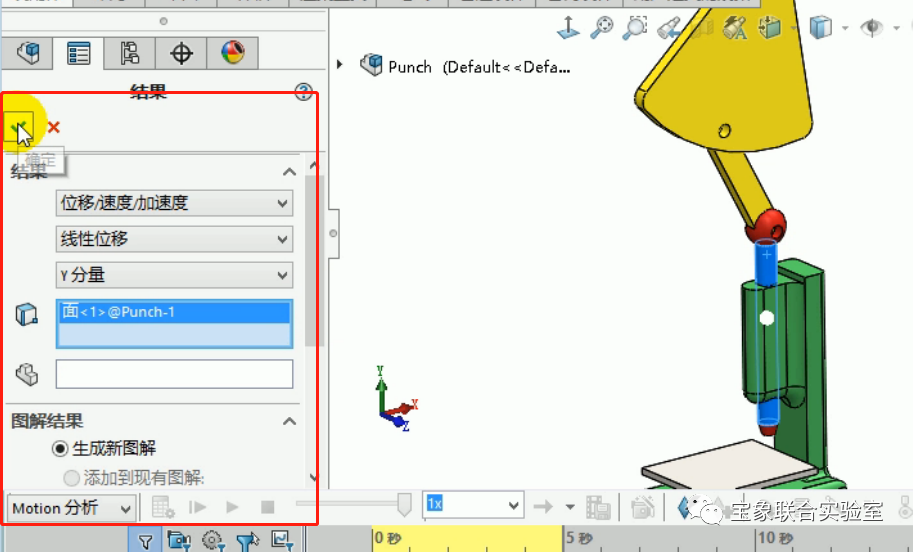
Task: Open the DimXpertManager crosshair tab
Action: (x=181, y=54)
